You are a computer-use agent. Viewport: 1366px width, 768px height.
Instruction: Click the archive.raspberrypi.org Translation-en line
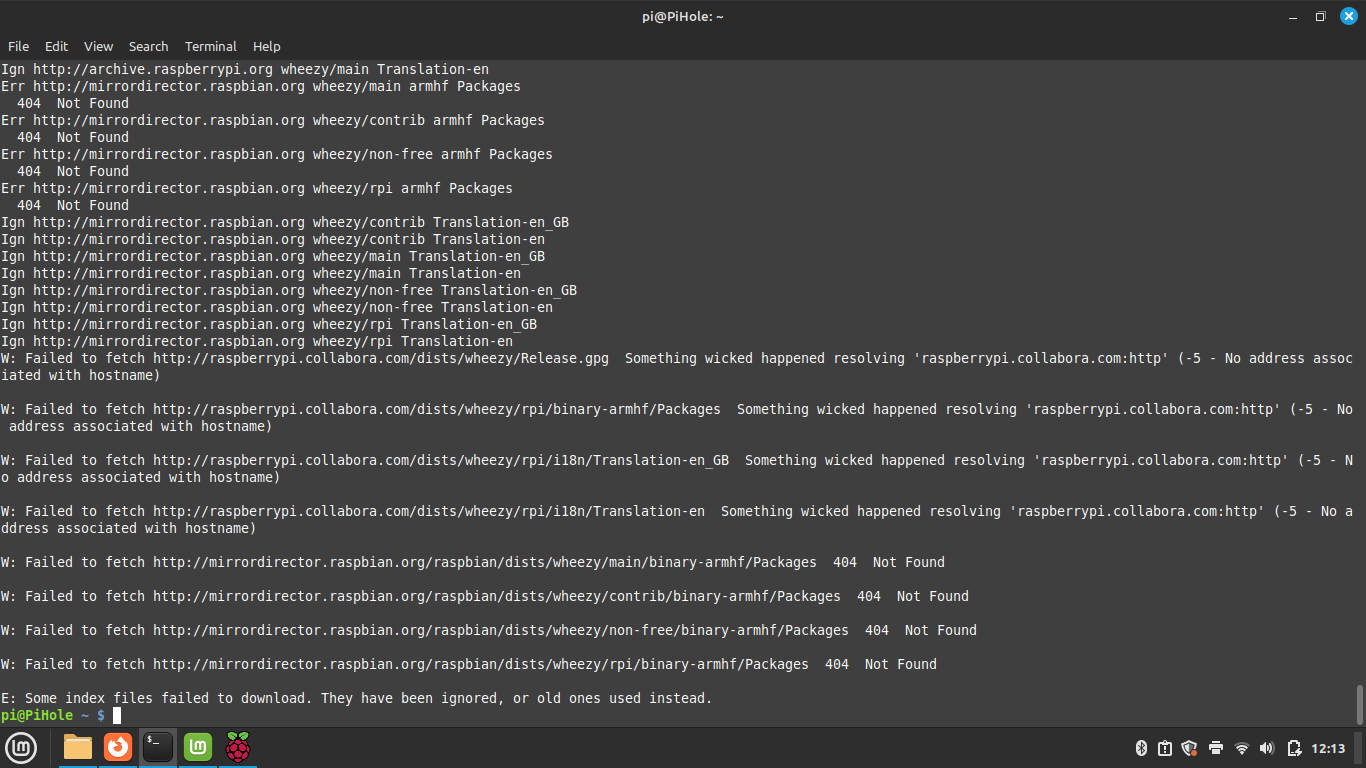(x=244, y=69)
